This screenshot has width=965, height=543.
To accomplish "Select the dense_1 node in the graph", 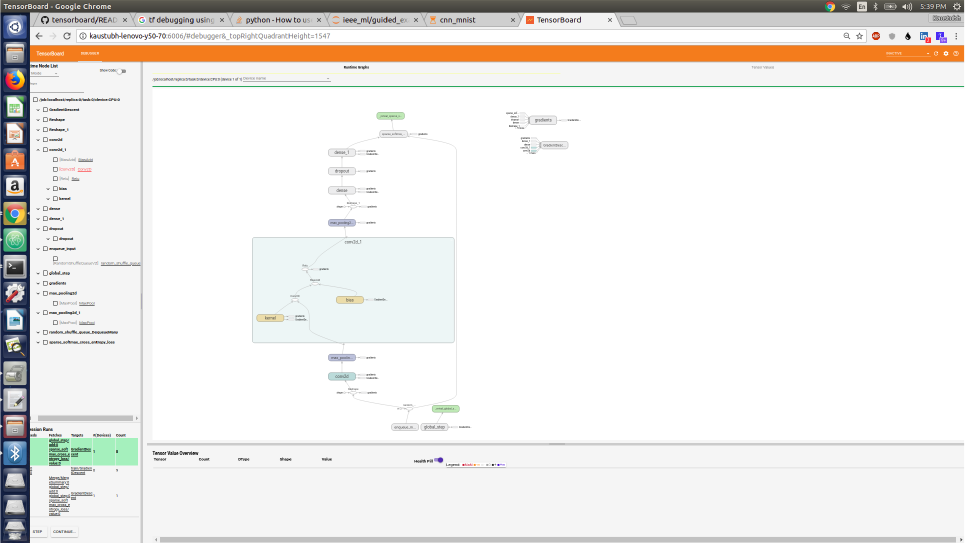I will [342, 152].
